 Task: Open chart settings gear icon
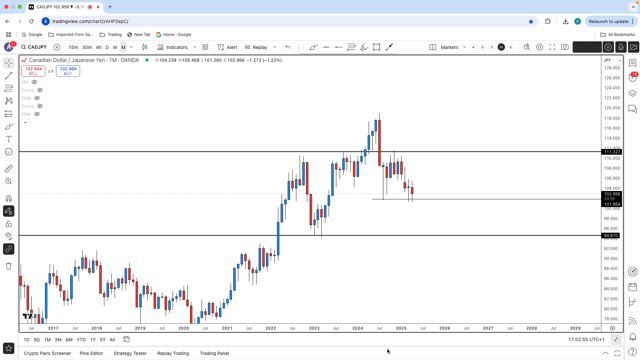point(539,47)
